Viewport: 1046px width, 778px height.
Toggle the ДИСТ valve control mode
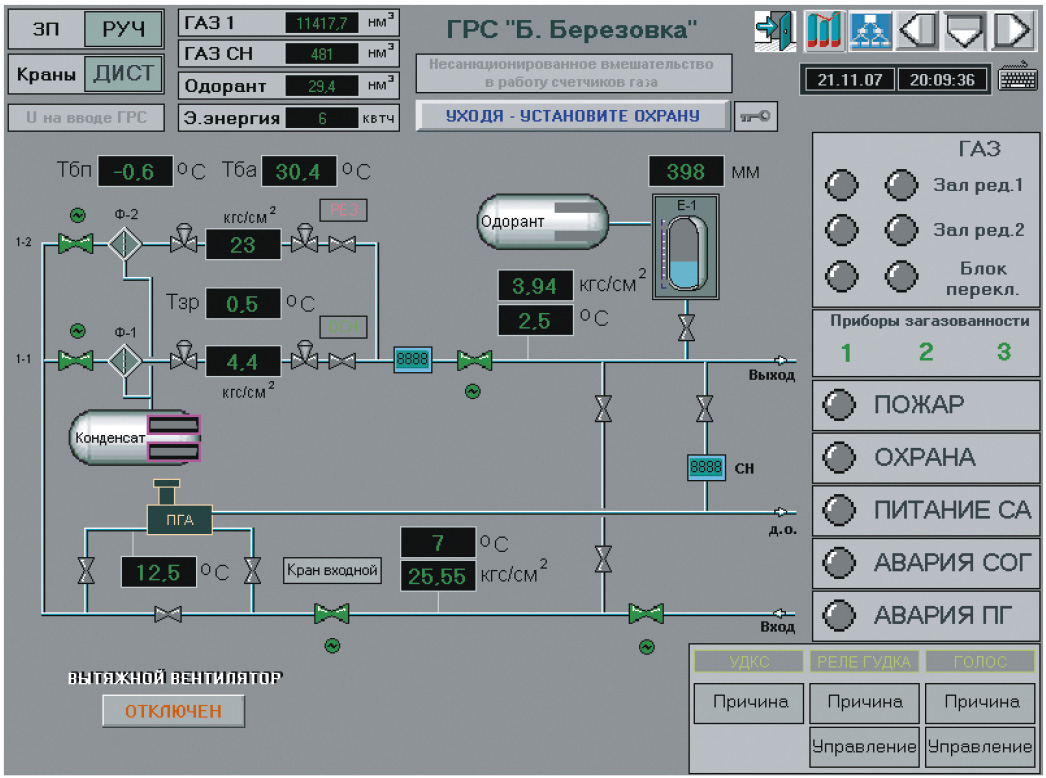coord(123,73)
